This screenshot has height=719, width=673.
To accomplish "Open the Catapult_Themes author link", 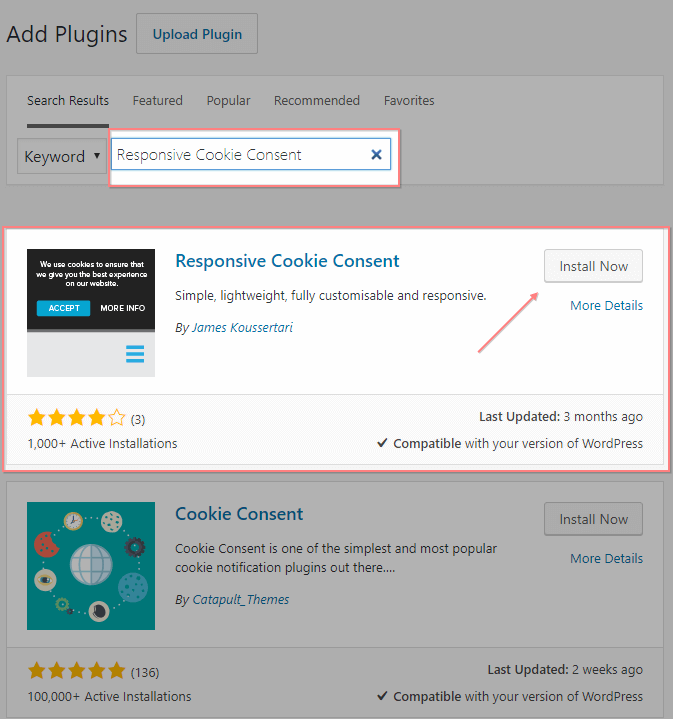I will click(x=241, y=599).
